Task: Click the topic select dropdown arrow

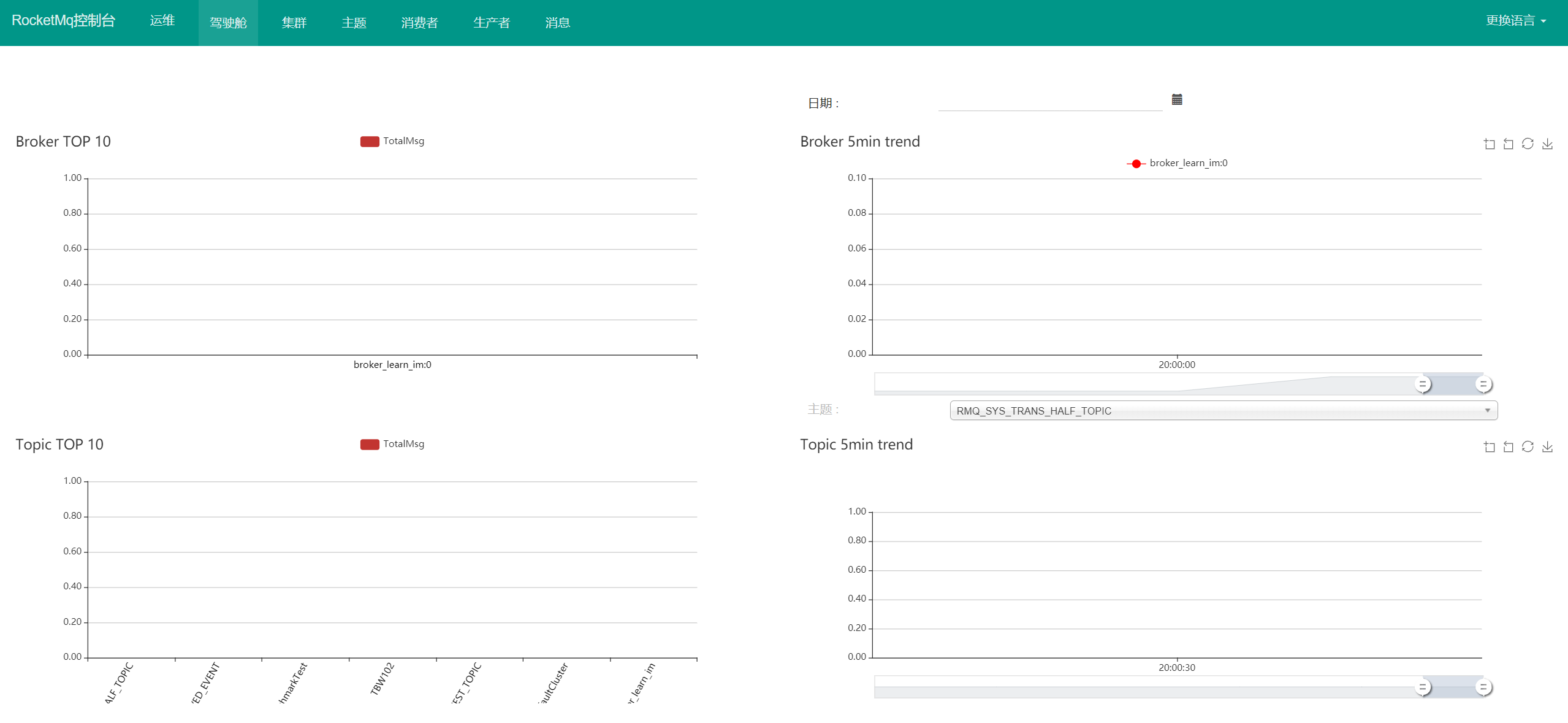Action: pyautogui.click(x=1487, y=410)
